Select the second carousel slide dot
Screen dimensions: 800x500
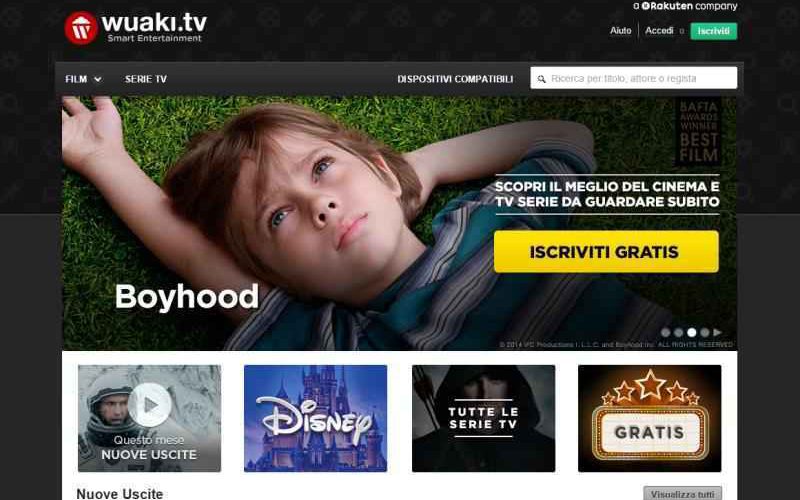coord(679,333)
